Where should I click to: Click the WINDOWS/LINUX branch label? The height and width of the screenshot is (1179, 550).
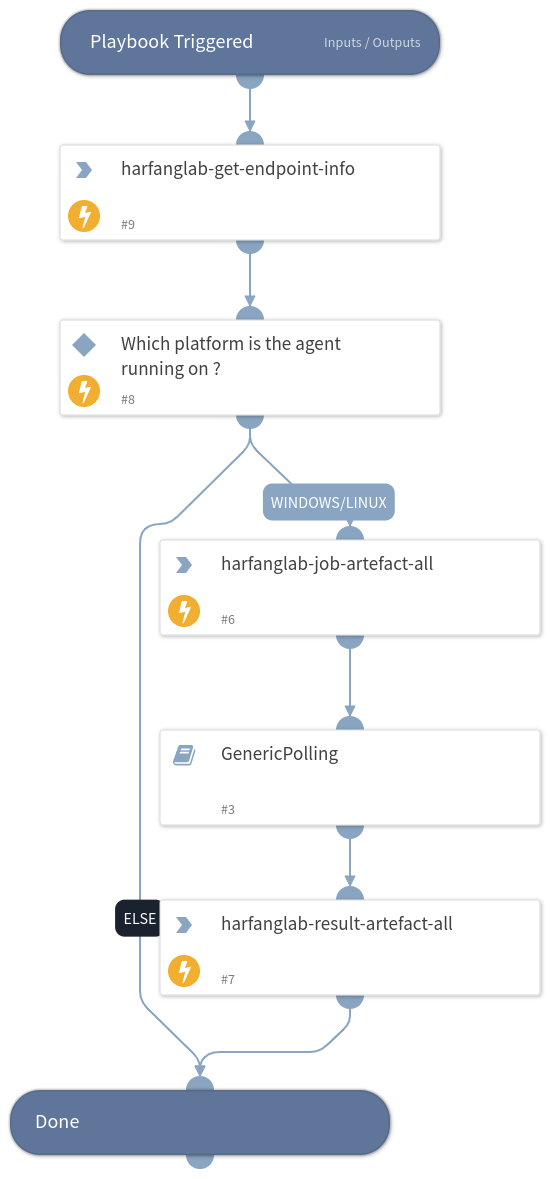click(329, 502)
